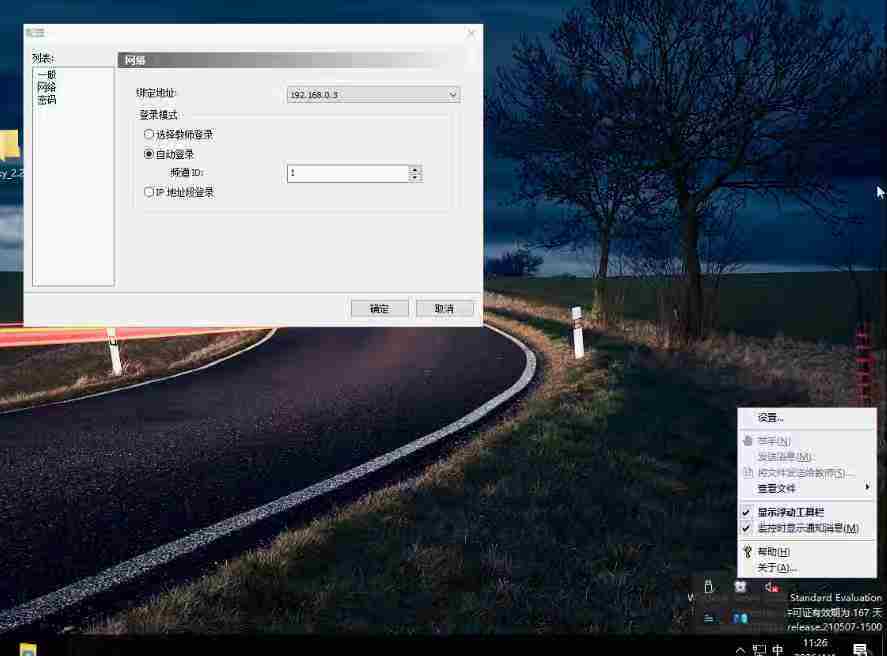Select the 选择教师登录 radio button
Image resolution: width=887 pixels, height=656 pixels.
(149, 134)
